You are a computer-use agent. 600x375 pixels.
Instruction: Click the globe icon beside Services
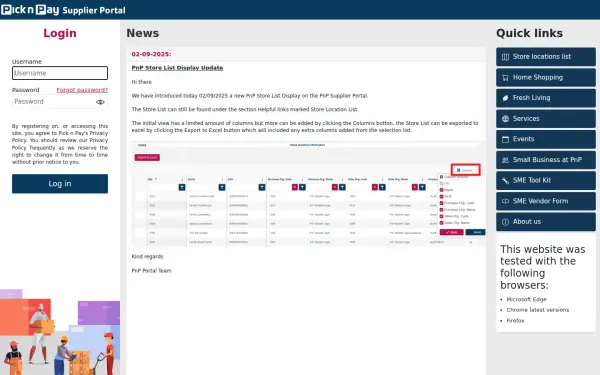(x=505, y=119)
